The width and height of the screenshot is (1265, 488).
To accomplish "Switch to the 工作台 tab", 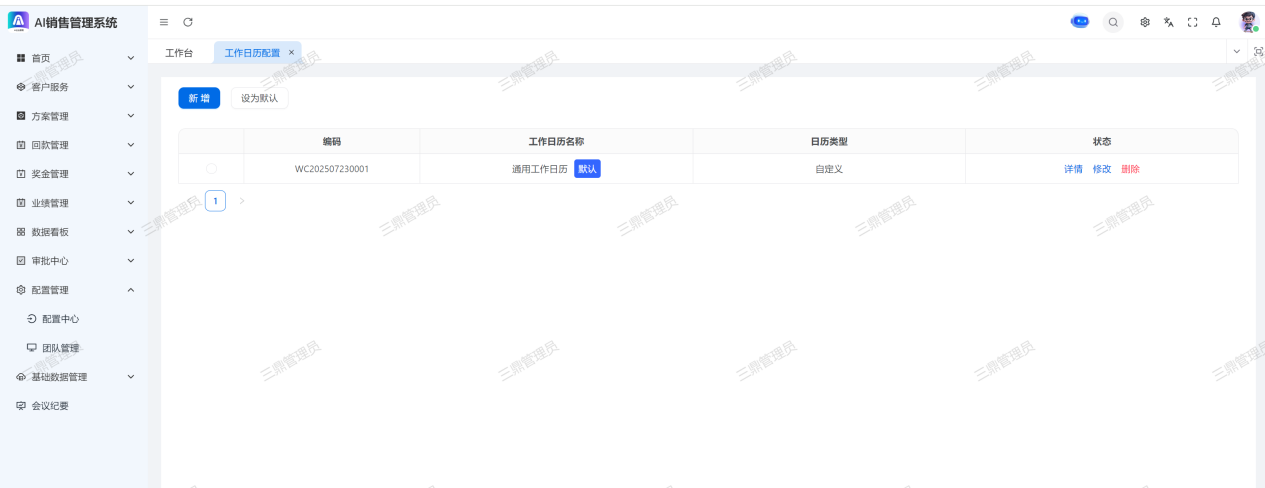I will coord(179,53).
